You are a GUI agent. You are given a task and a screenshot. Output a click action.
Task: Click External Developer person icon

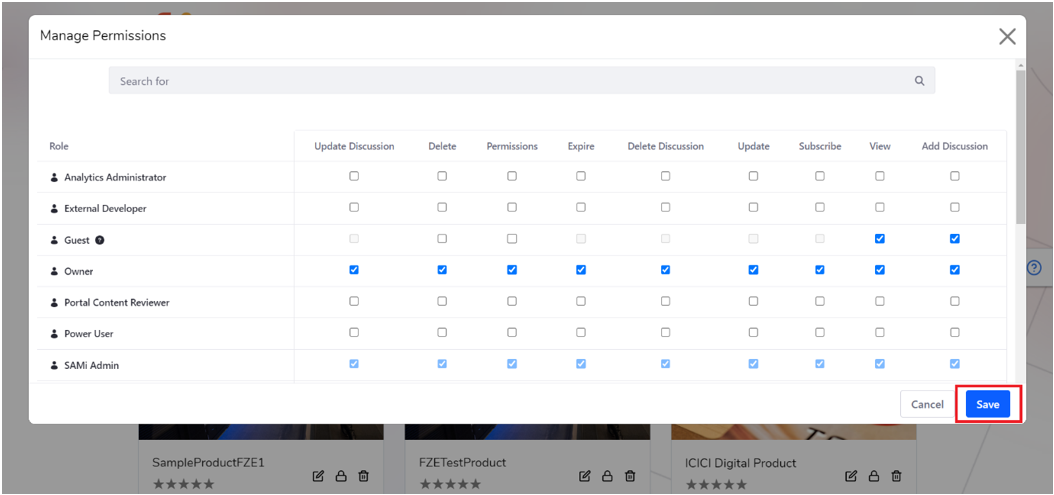(54, 208)
